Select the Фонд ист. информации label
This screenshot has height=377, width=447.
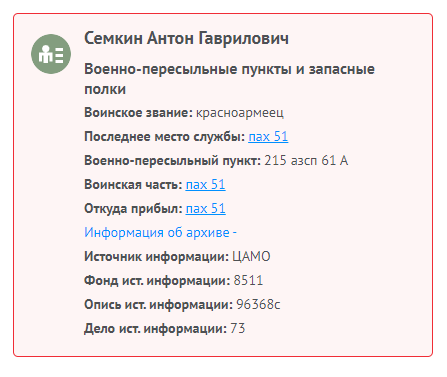tap(157, 281)
